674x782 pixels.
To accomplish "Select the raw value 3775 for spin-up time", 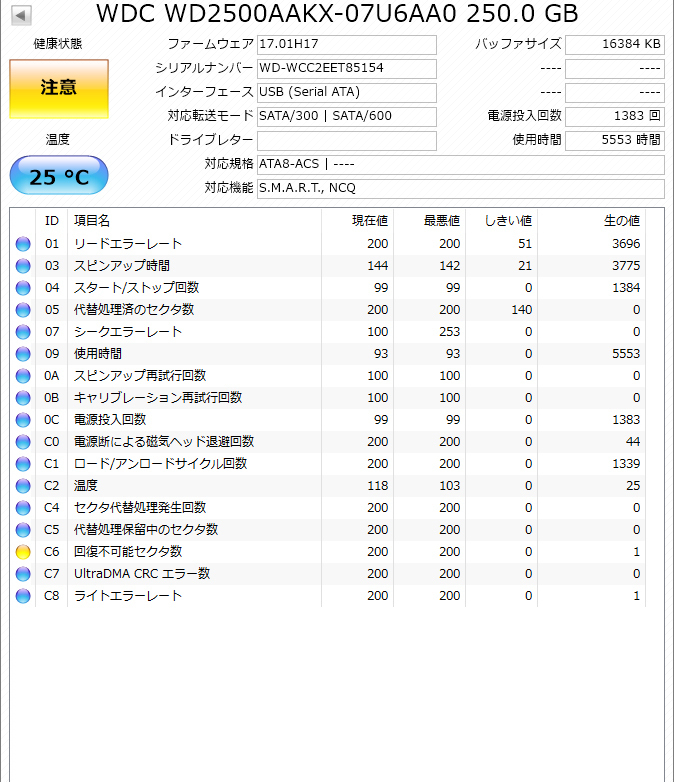I will 626,266.
